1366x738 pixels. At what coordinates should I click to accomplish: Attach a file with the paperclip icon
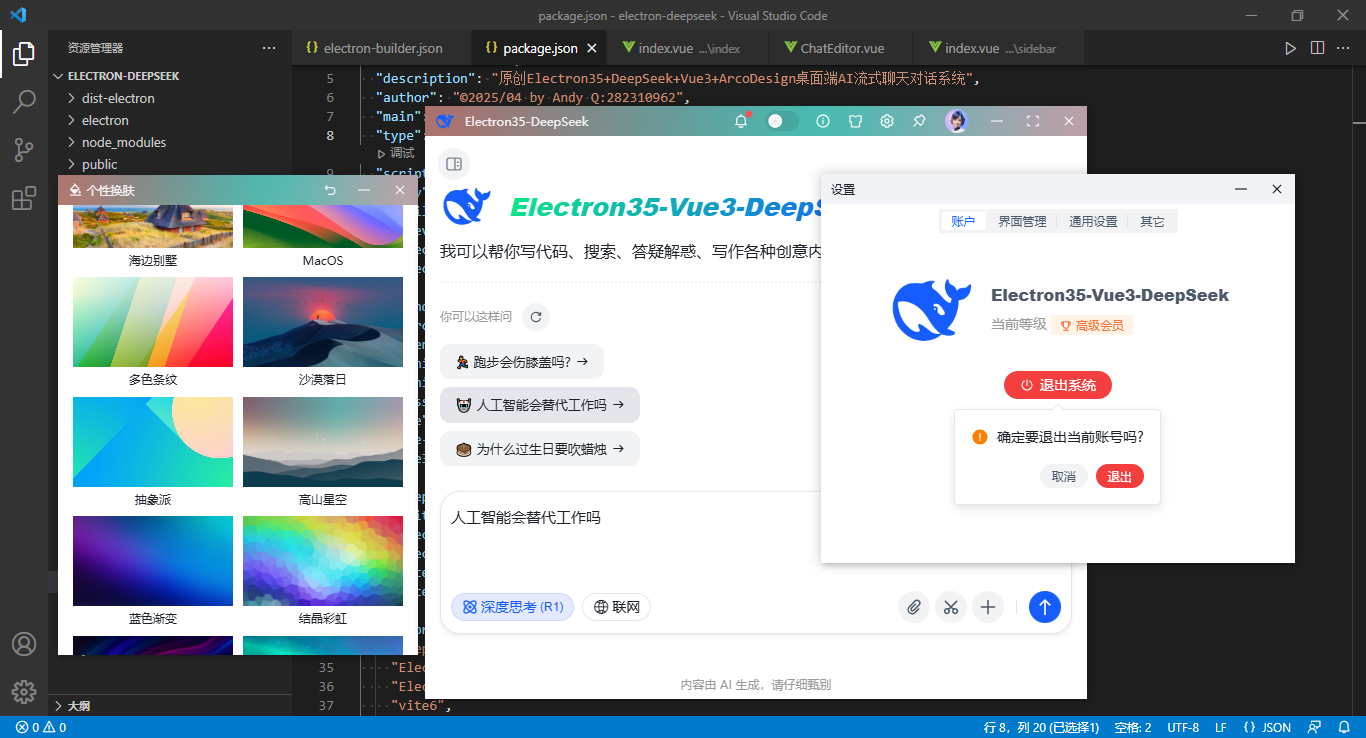pos(913,607)
